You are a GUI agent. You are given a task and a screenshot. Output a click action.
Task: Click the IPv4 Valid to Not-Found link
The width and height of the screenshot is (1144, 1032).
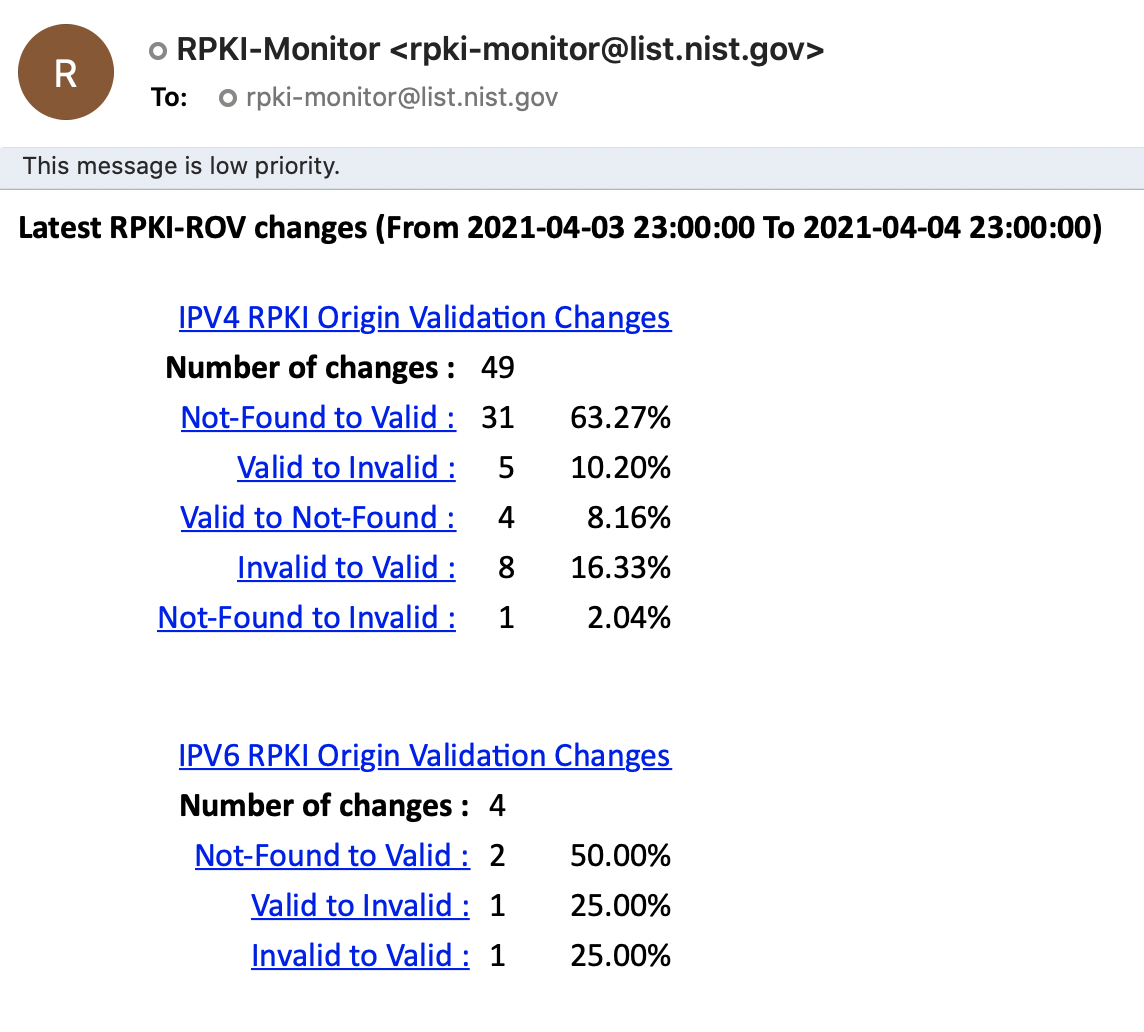(317, 517)
